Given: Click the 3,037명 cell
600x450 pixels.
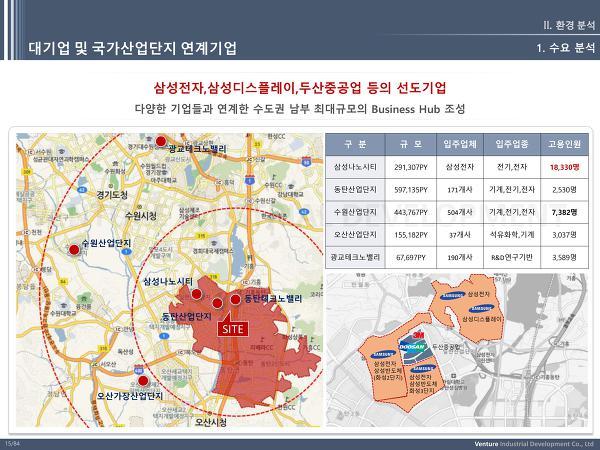Looking at the screenshot, I should point(564,235).
